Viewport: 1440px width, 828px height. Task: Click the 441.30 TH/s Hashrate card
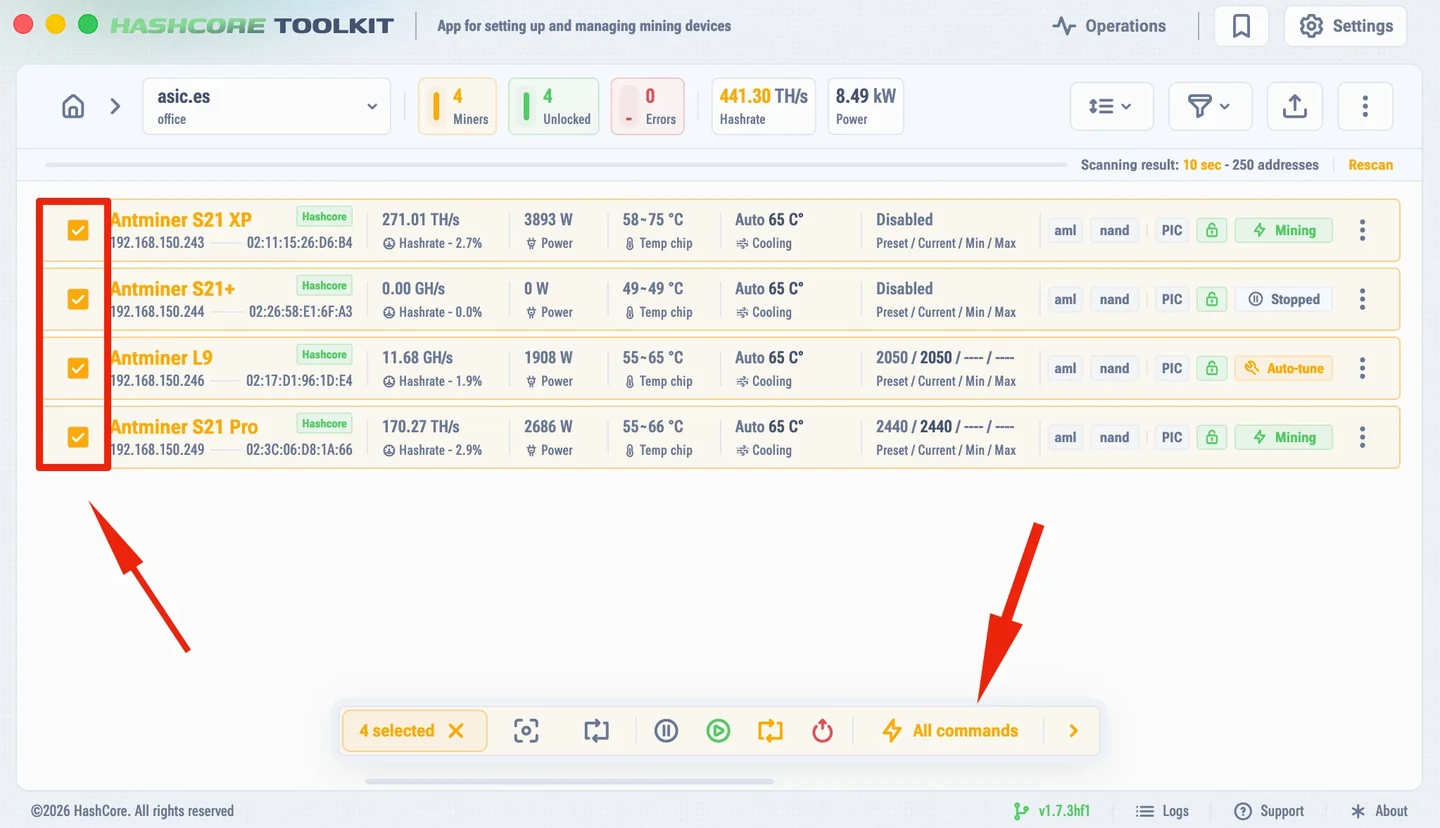point(764,106)
